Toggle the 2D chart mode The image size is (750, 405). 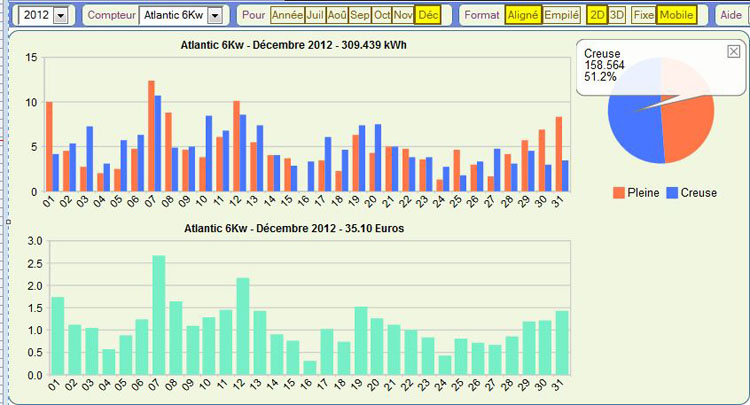coord(597,15)
